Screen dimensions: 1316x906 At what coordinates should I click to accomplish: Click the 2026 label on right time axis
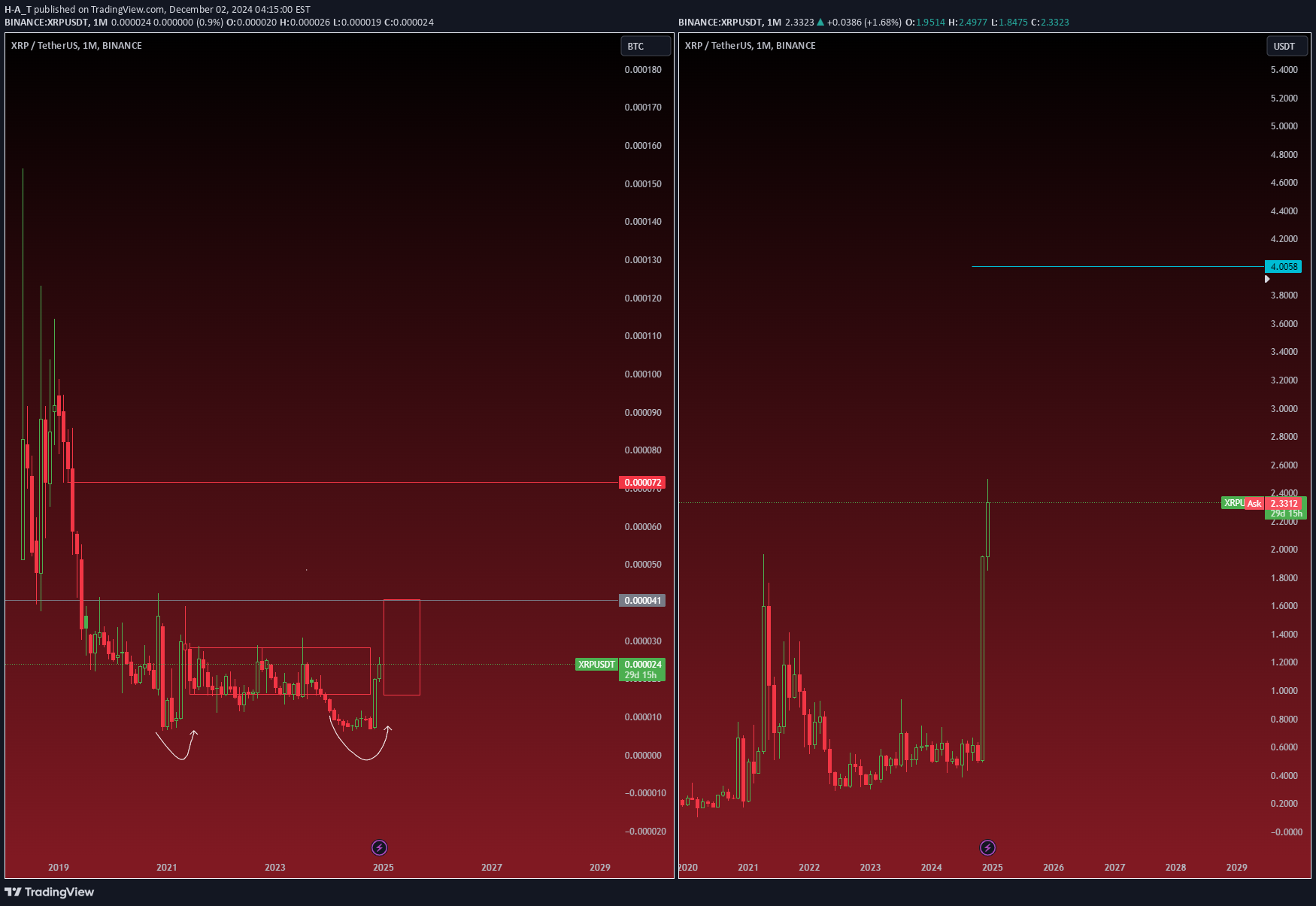click(1054, 867)
